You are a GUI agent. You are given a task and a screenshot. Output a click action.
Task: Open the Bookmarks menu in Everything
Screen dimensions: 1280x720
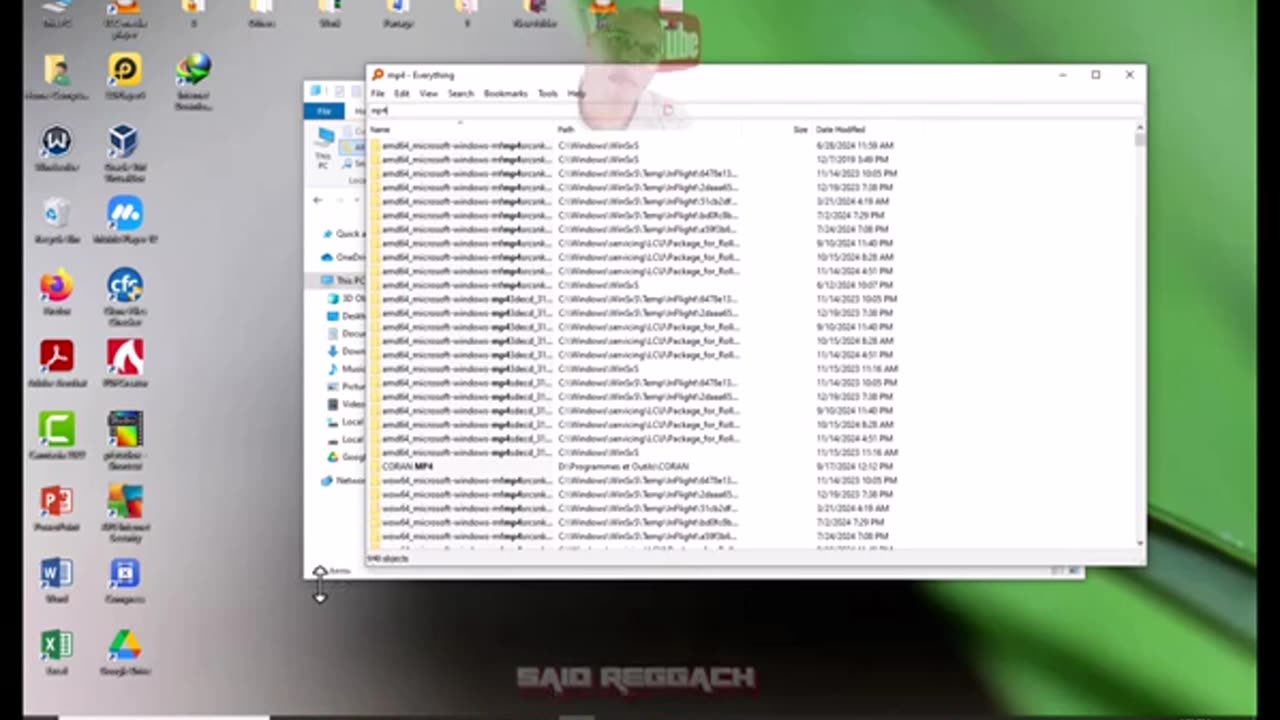505,94
